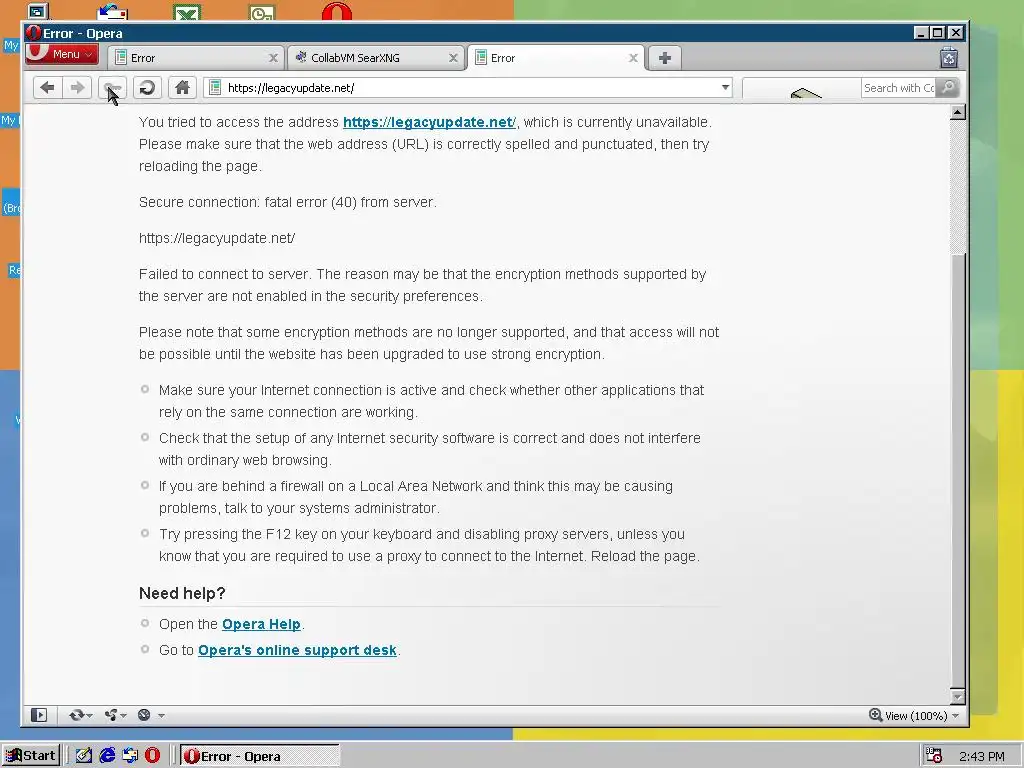Click the scrollbar up arrow
This screenshot has height=768, width=1024.
pyautogui.click(x=957, y=112)
